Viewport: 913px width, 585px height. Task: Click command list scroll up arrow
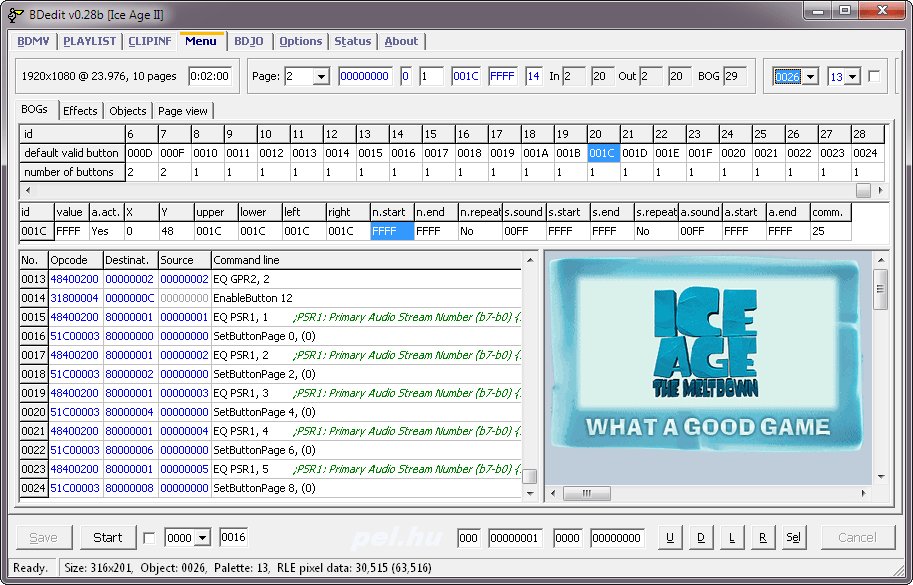[530, 260]
